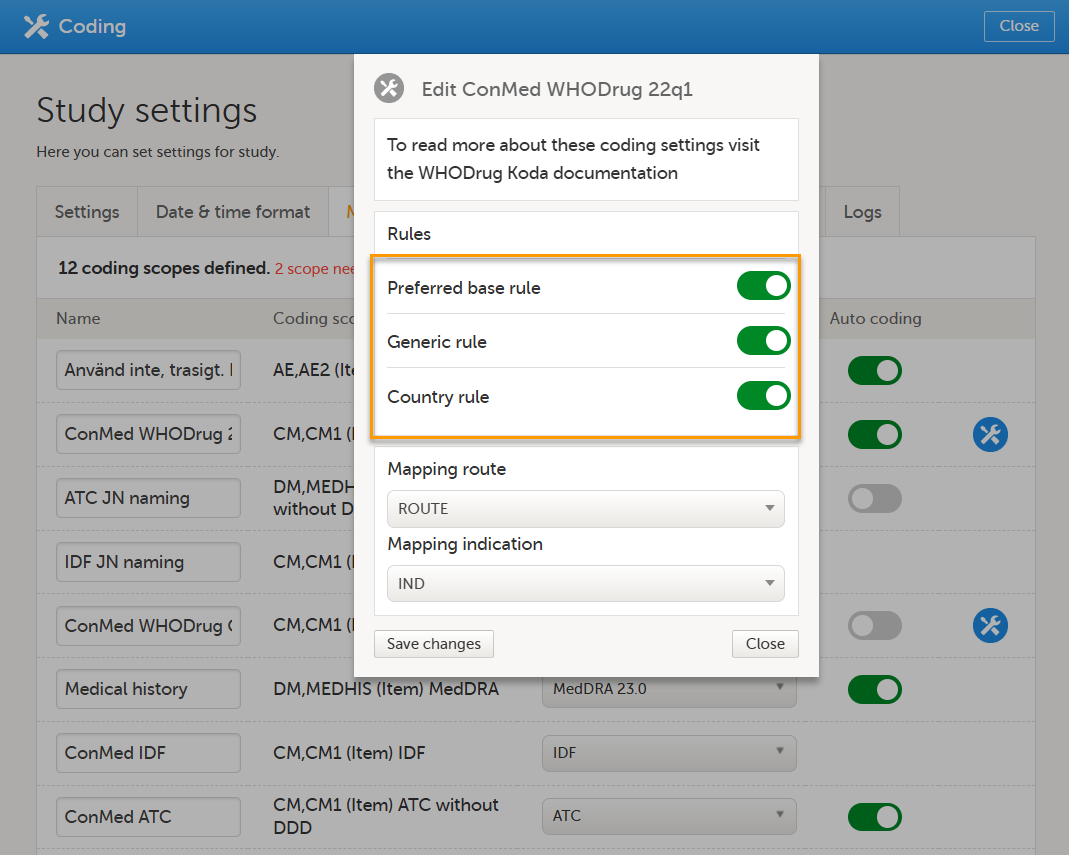Toggle auto coding for Medical history
The width and height of the screenshot is (1069, 855).
[874, 689]
